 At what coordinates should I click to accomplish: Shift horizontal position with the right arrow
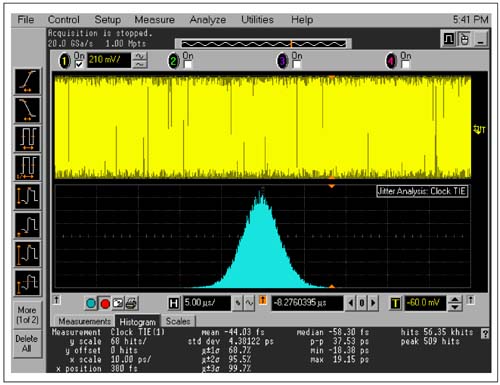coord(373,303)
